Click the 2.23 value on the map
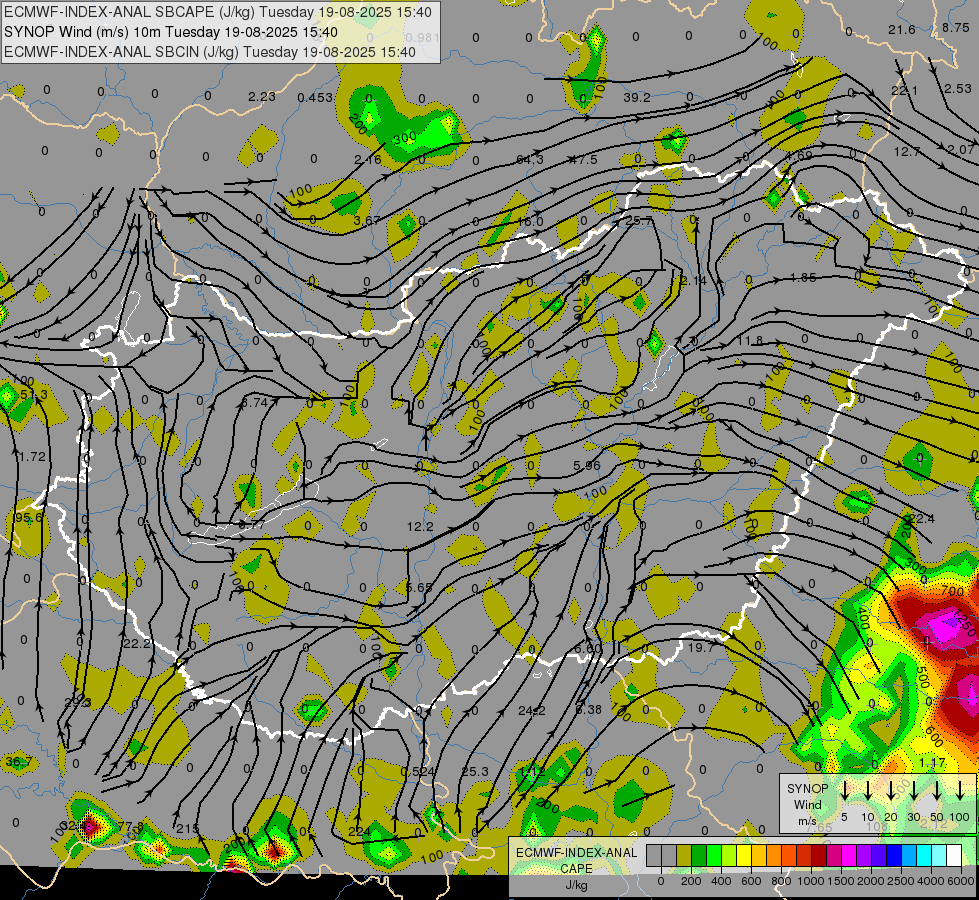This screenshot has width=979, height=900. click(262, 96)
